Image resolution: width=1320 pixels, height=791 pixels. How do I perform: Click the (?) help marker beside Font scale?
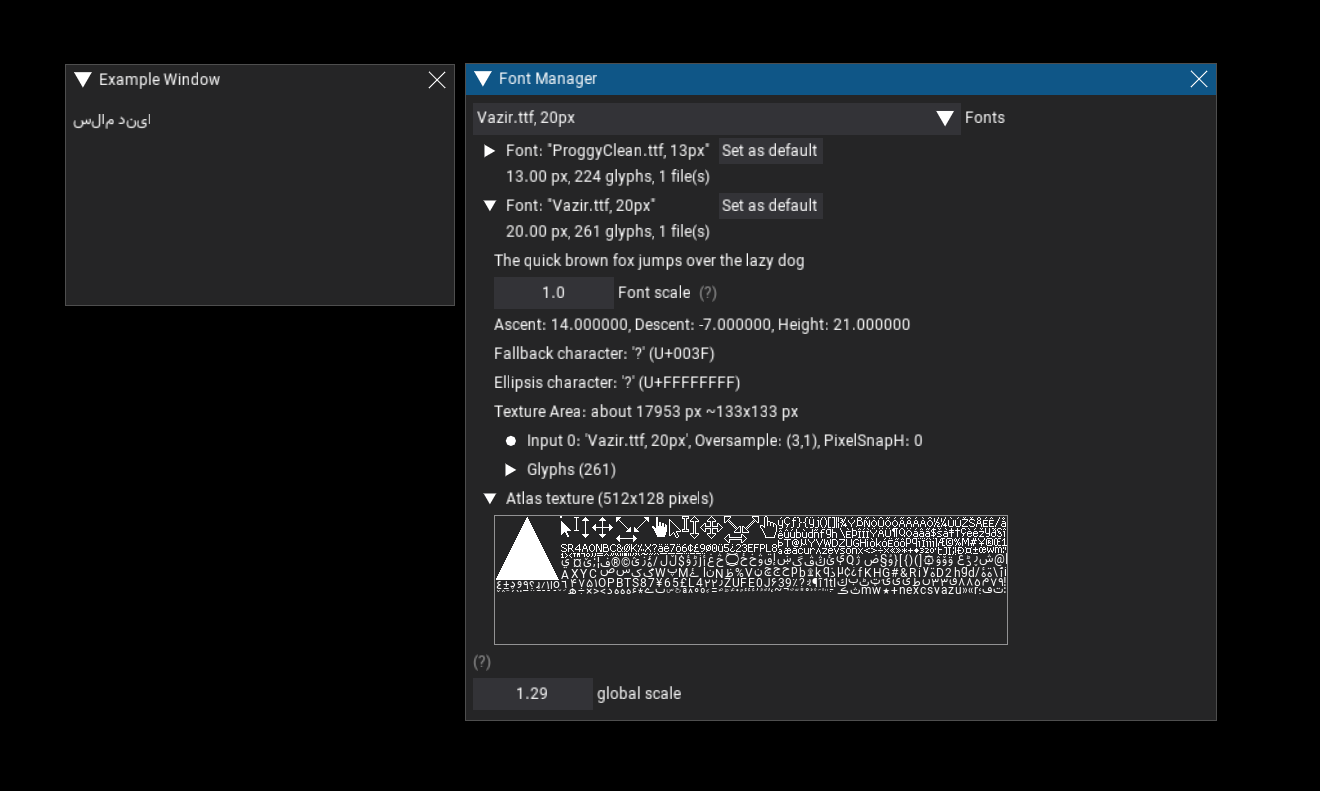pos(708,293)
